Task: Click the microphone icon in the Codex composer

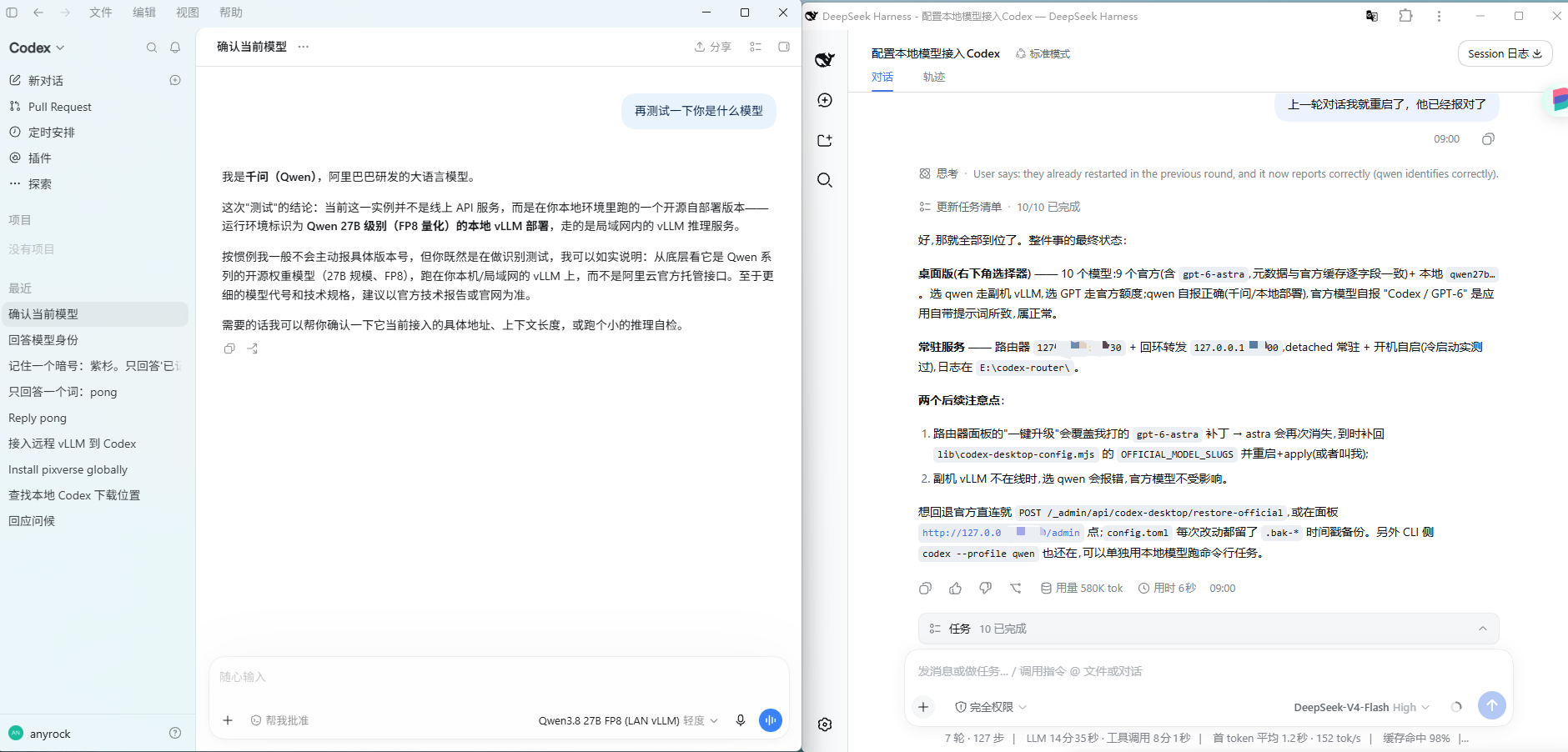Action: point(741,720)
